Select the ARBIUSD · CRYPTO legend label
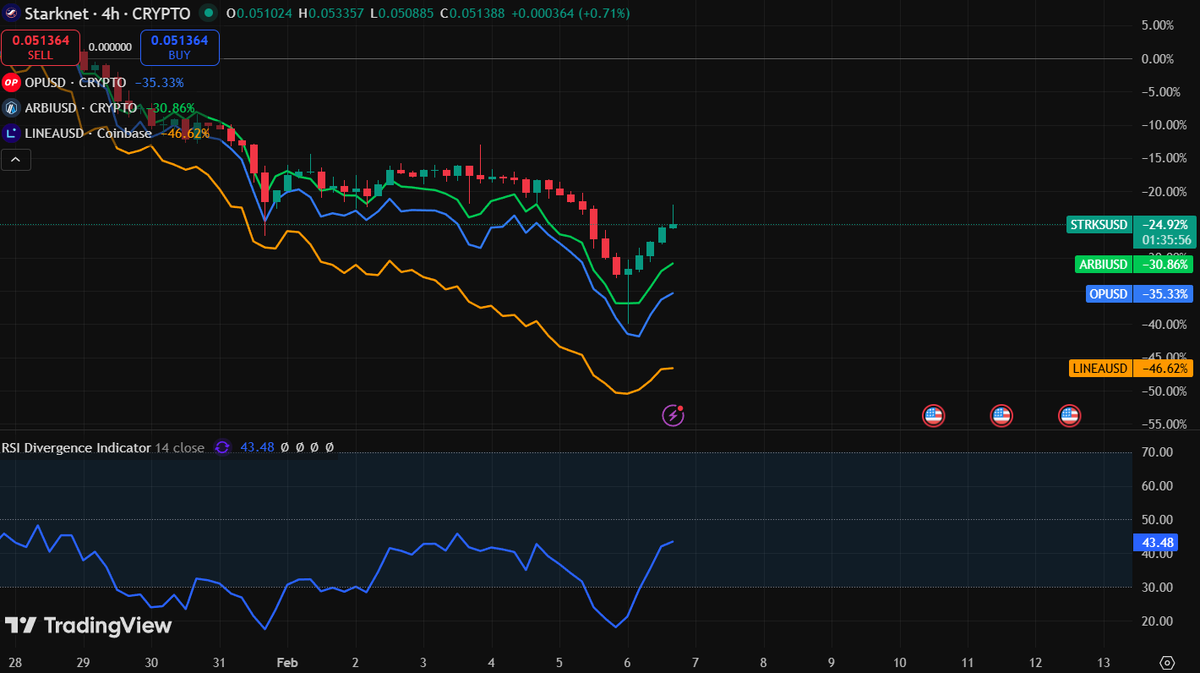The height and width of the screenshot is (673, 1200). click(80, 108)
